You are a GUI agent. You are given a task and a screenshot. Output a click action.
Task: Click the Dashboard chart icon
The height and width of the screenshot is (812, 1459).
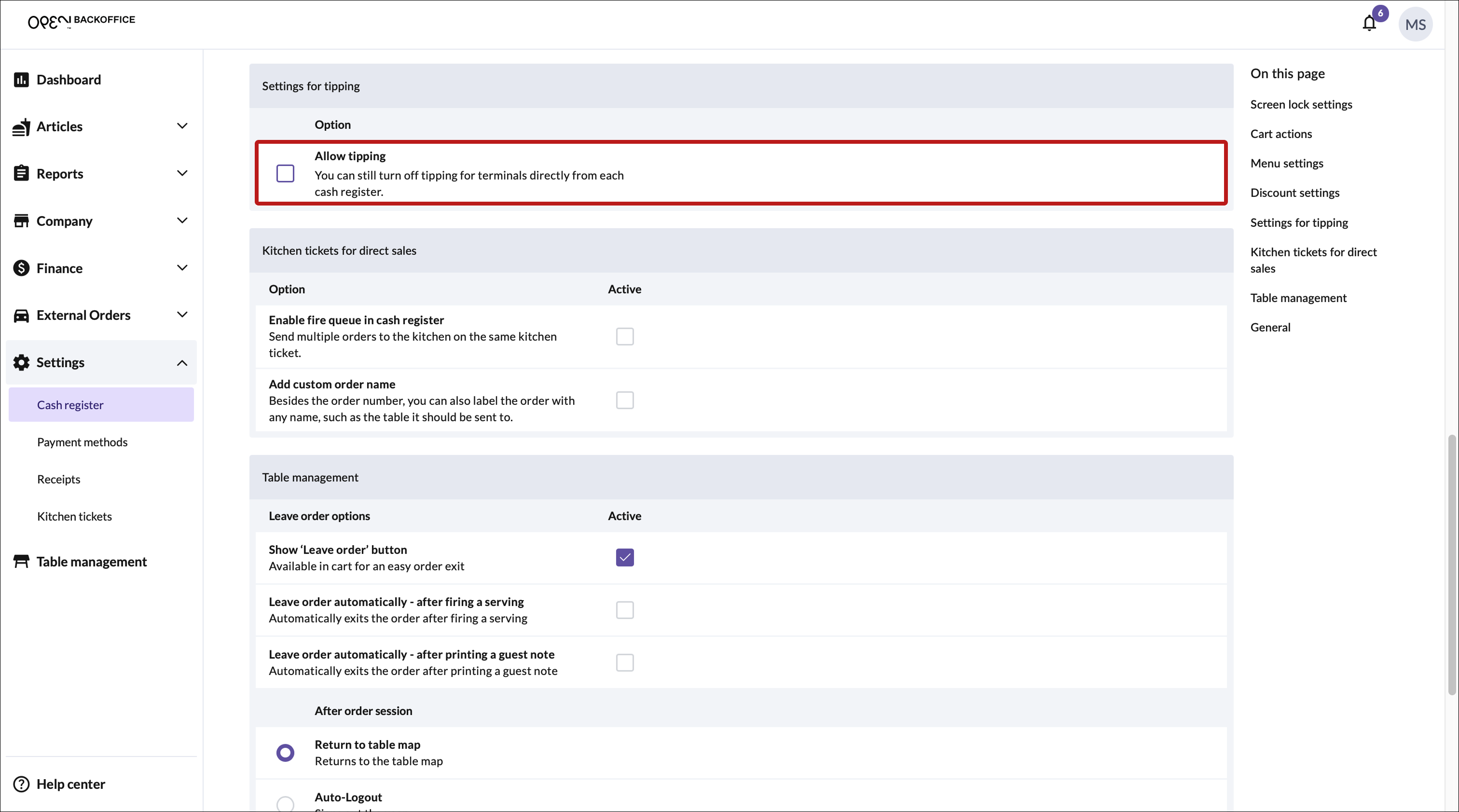21,80
